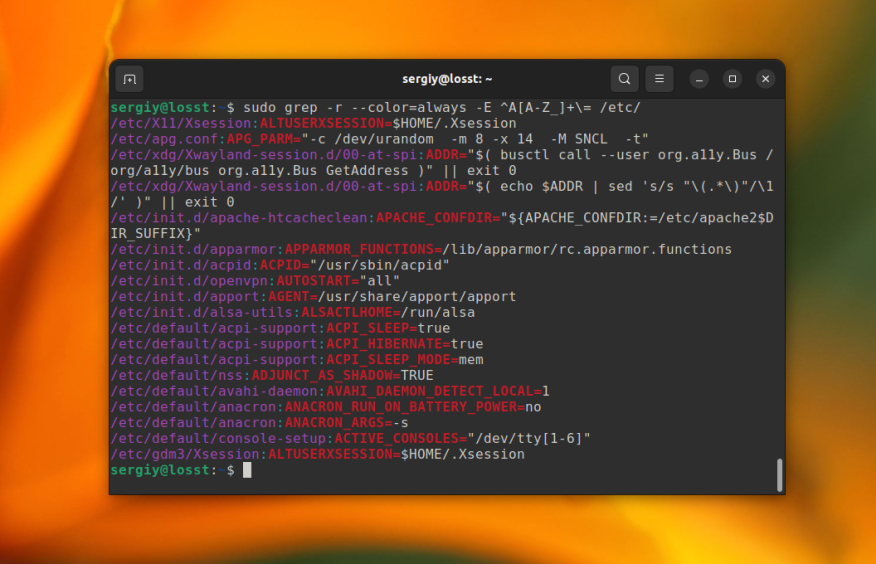Screen dimensions: 876x564
Task: Open a new terminal tab
Action: pyautogui.click(x=130, y=79)
